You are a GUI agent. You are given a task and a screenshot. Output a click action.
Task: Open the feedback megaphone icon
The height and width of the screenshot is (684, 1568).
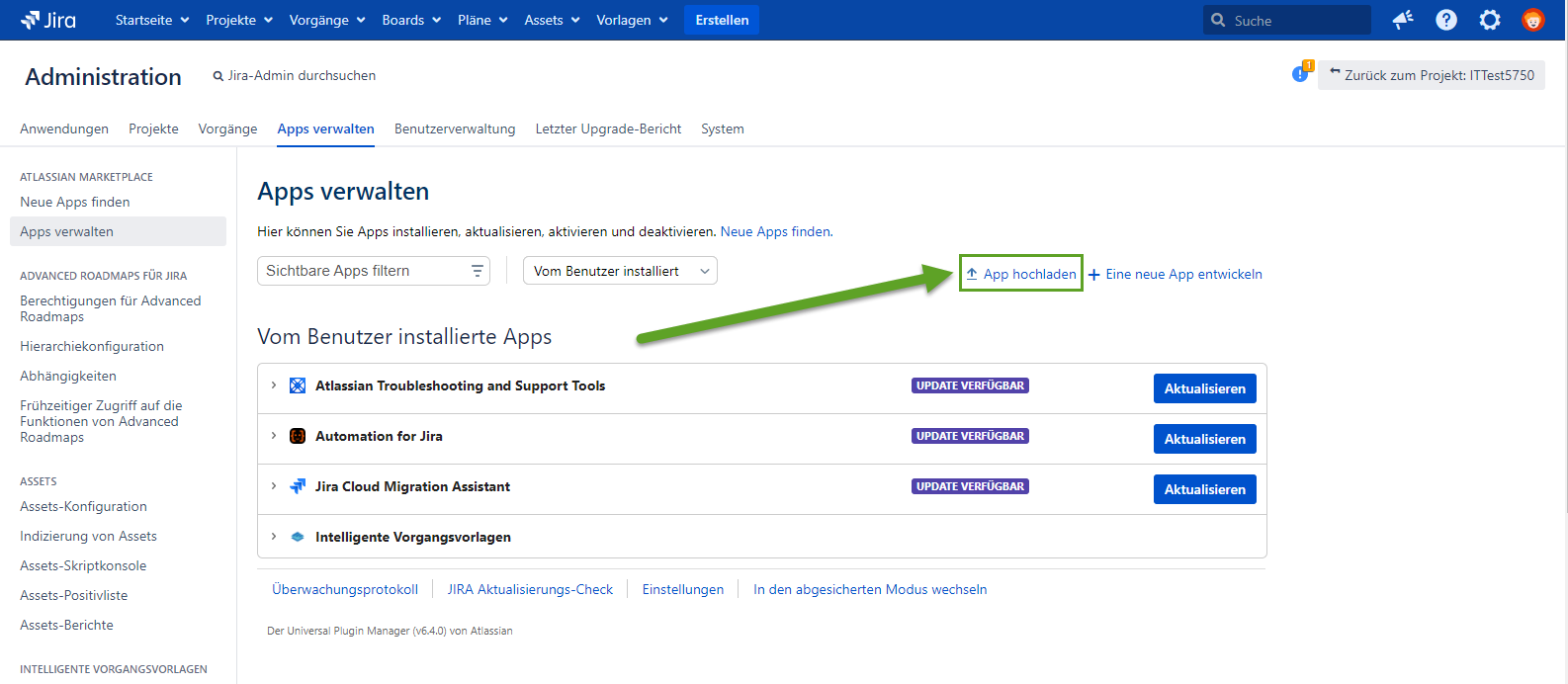(x=1402, y=20)
